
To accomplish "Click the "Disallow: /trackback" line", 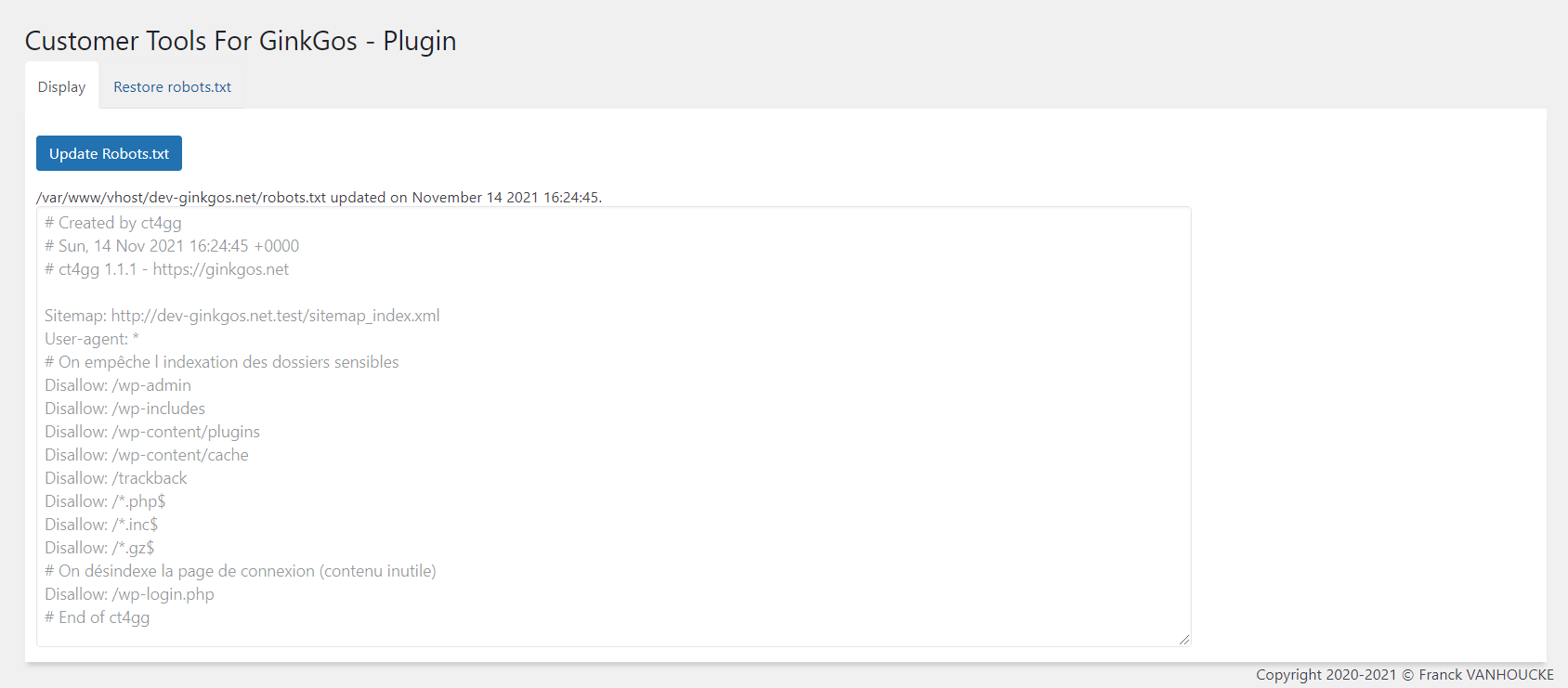I will pyautogui.click(x=116, y=478).
